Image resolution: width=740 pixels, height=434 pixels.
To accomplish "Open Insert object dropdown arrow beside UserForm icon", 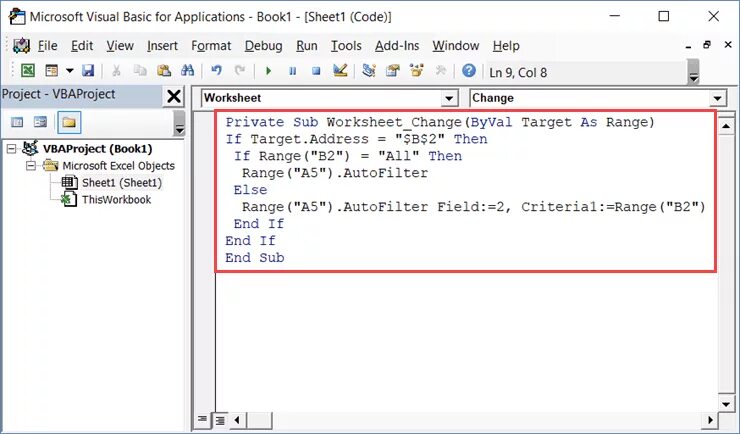I will (69, 71).
